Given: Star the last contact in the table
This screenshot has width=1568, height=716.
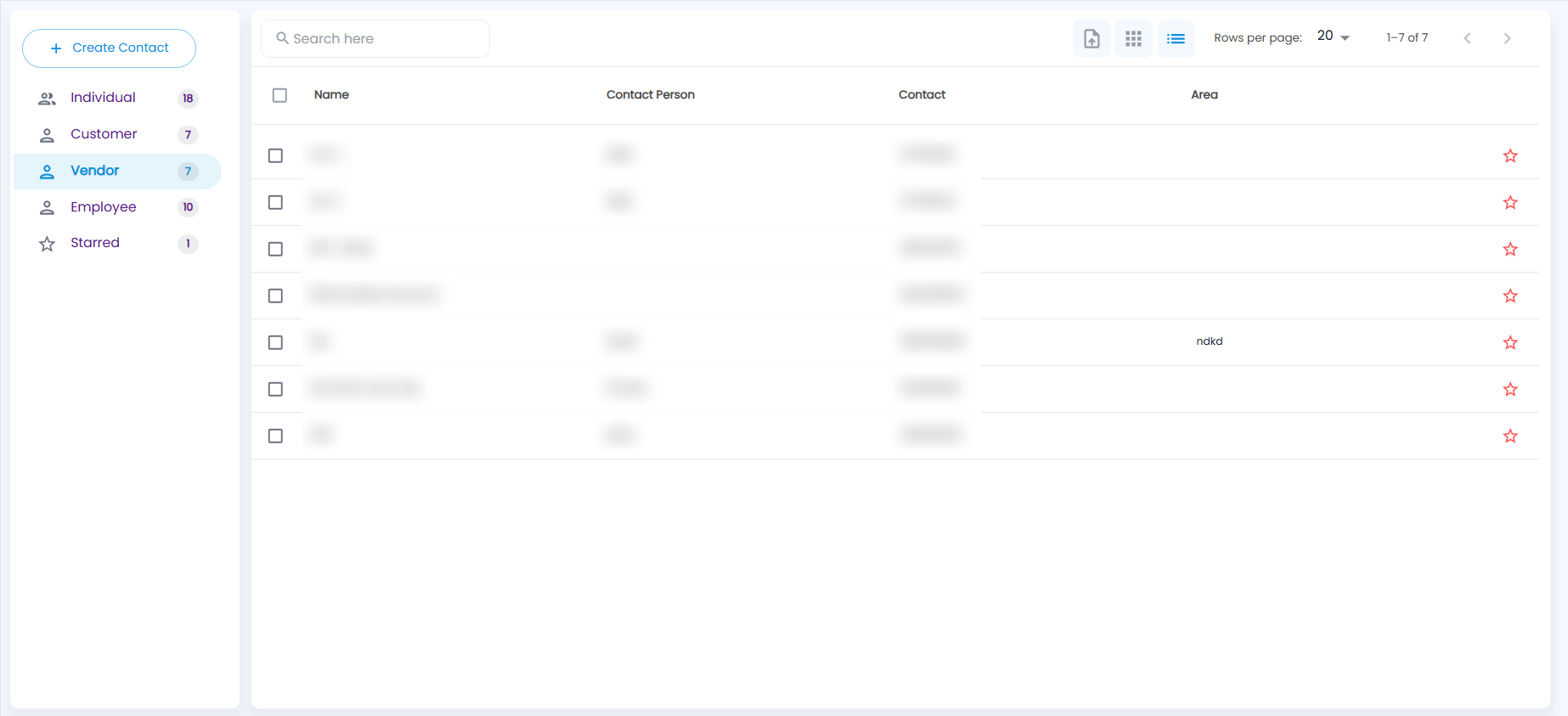Looking at the screenshot, I should tap(1510, 436).
